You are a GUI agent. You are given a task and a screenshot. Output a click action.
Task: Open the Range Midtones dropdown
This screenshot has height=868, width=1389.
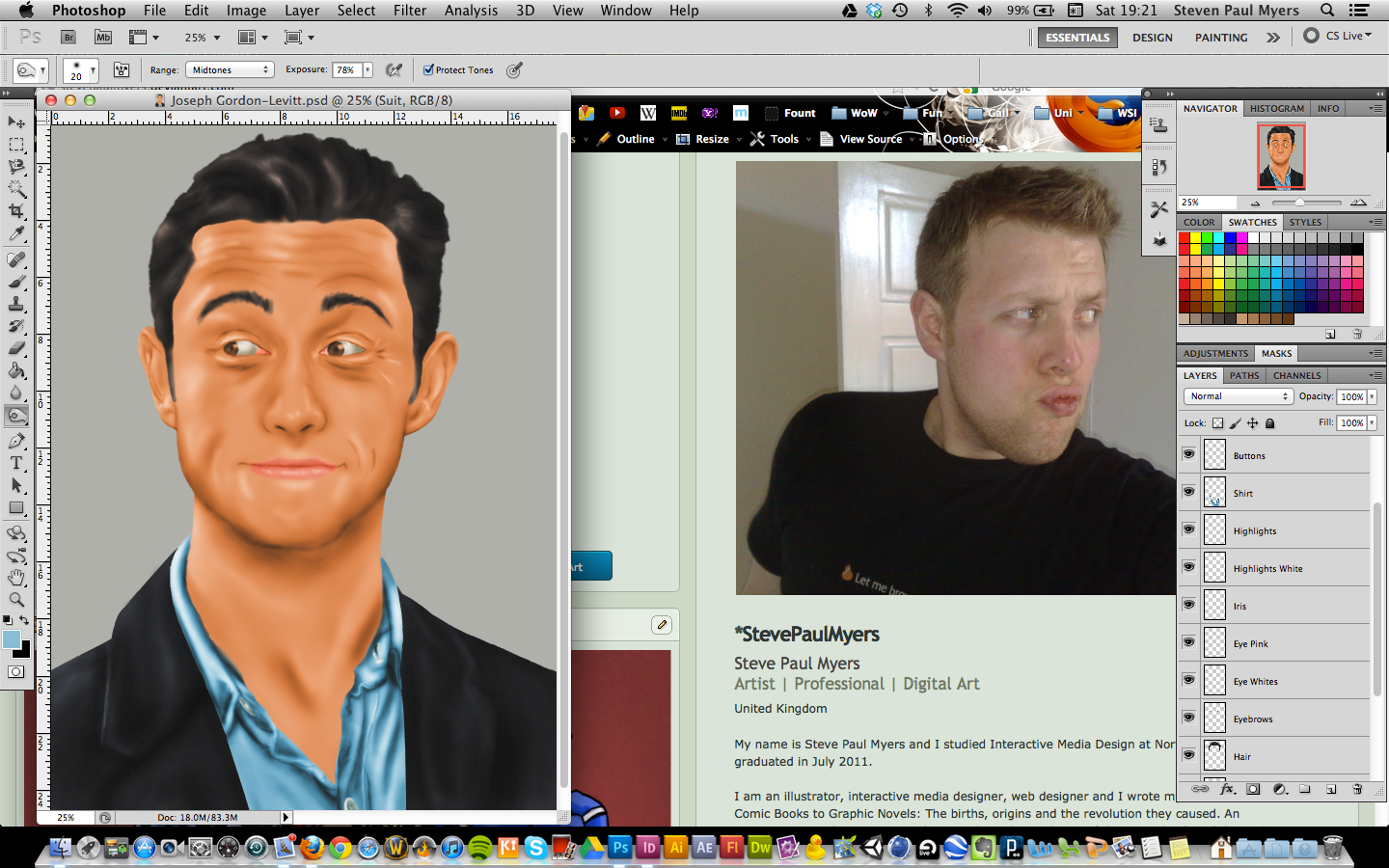(x=230, y=69)
